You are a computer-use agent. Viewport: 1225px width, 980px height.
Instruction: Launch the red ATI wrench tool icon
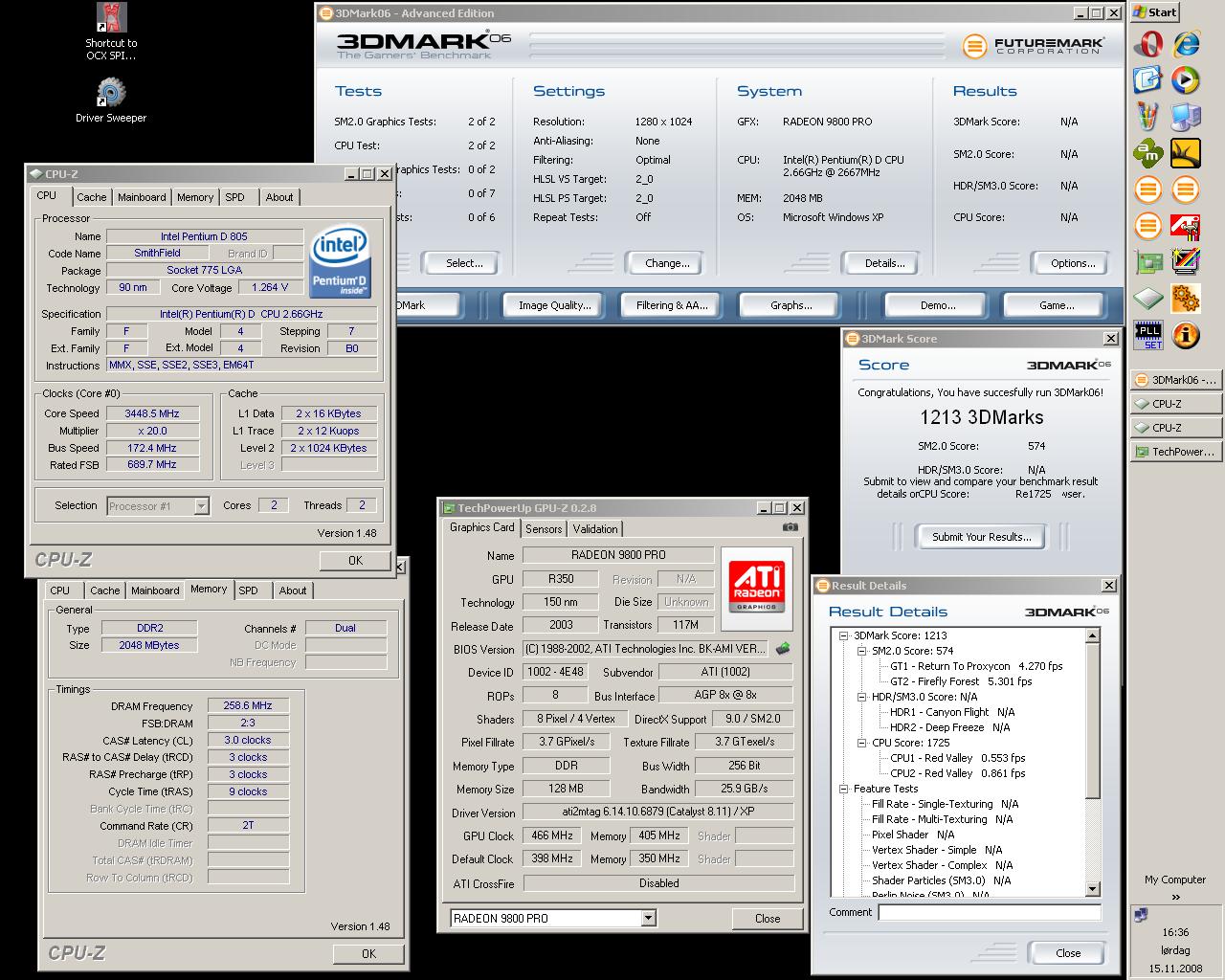coord(1186,226)
